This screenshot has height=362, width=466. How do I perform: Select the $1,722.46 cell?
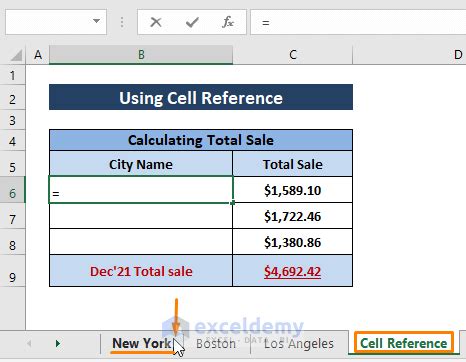click(292, 216)
